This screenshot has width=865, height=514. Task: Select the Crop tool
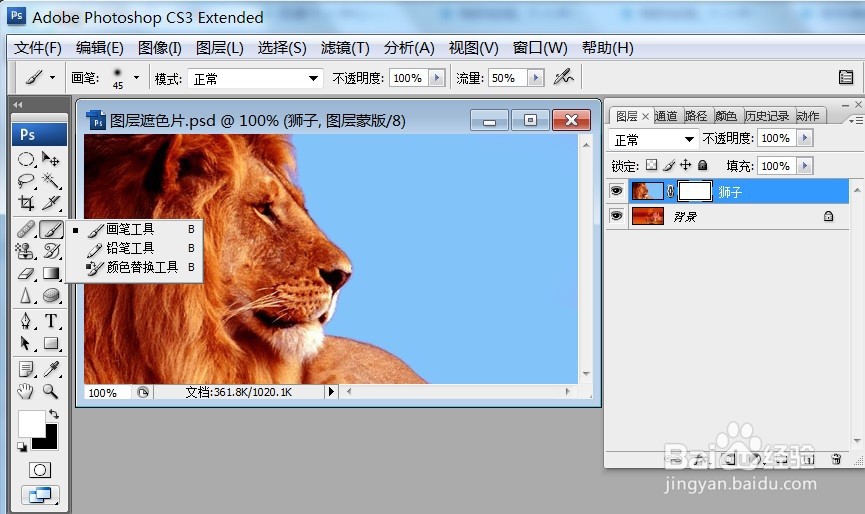[26, 203]
